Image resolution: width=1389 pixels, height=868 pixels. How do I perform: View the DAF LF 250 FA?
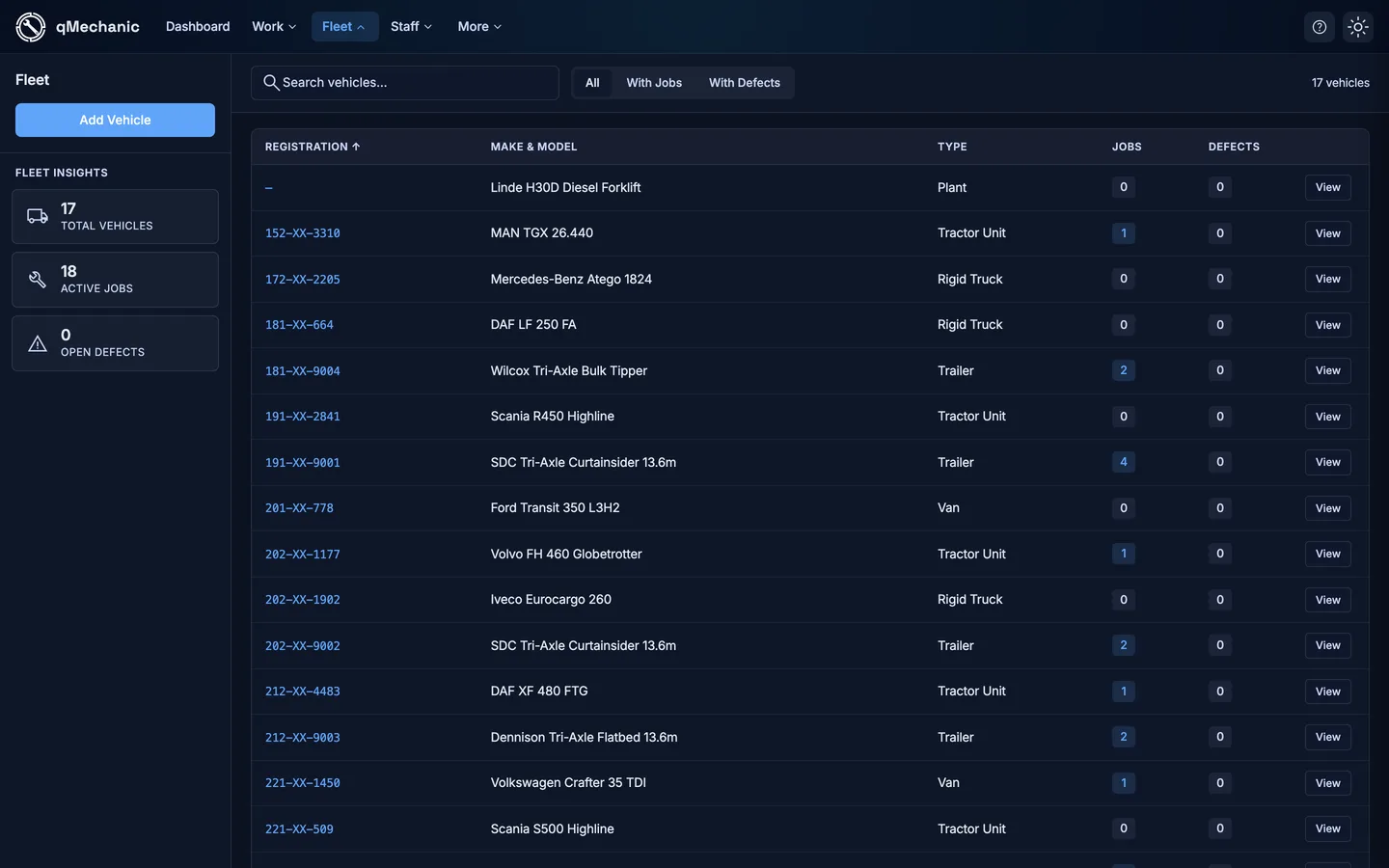1327,325
